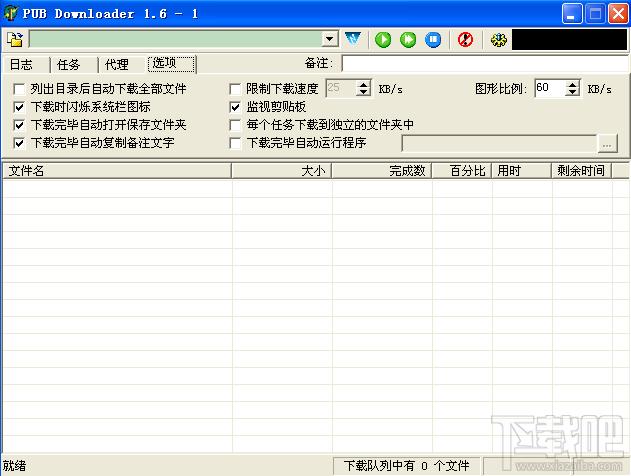This screenshot has width=631, height=476.
Task: Click the green fast-forward download-all icon
Action: (x=408, y=39)
